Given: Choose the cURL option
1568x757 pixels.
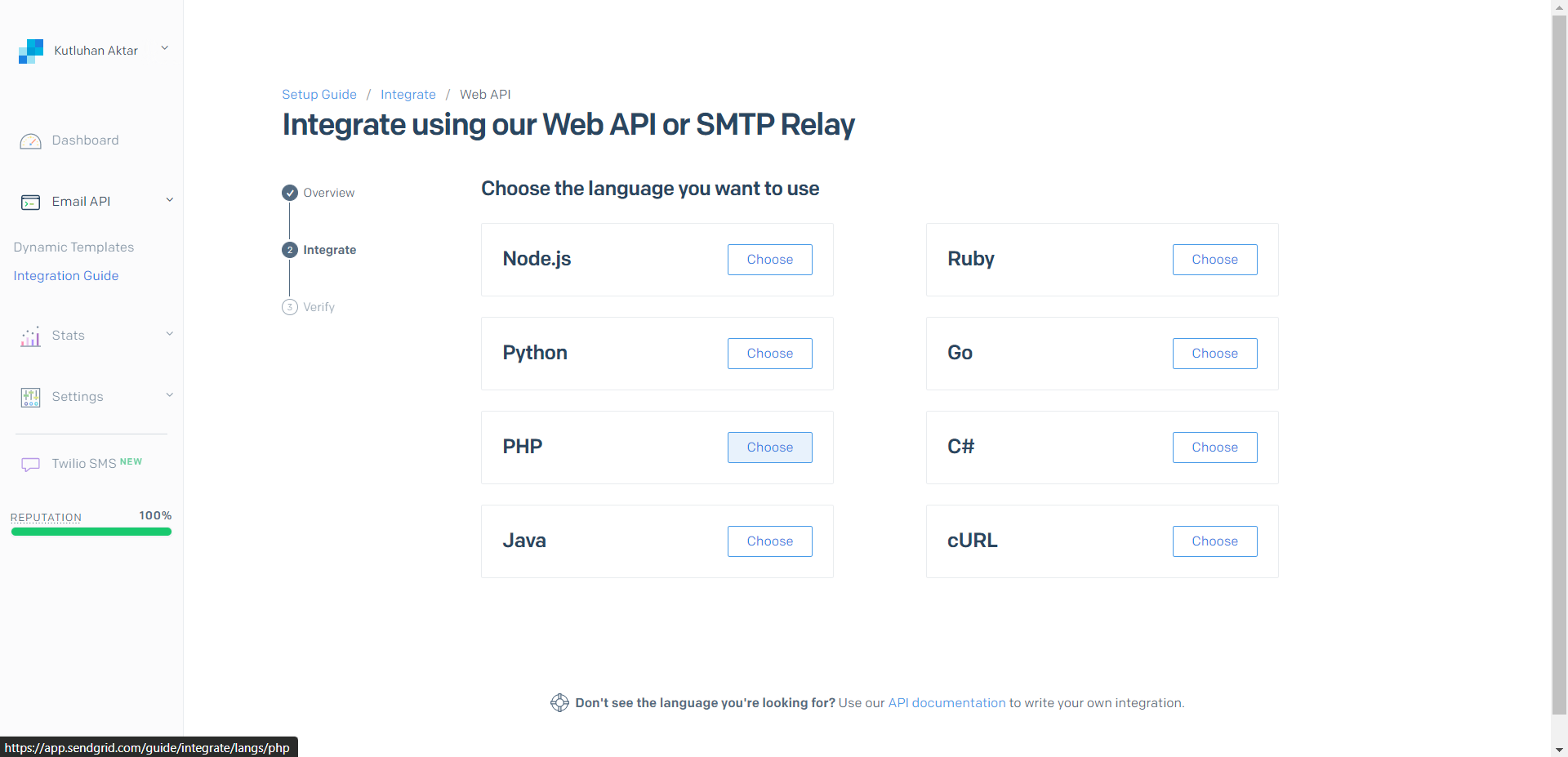Looking at the screenshot, I should click(1214, 541).
